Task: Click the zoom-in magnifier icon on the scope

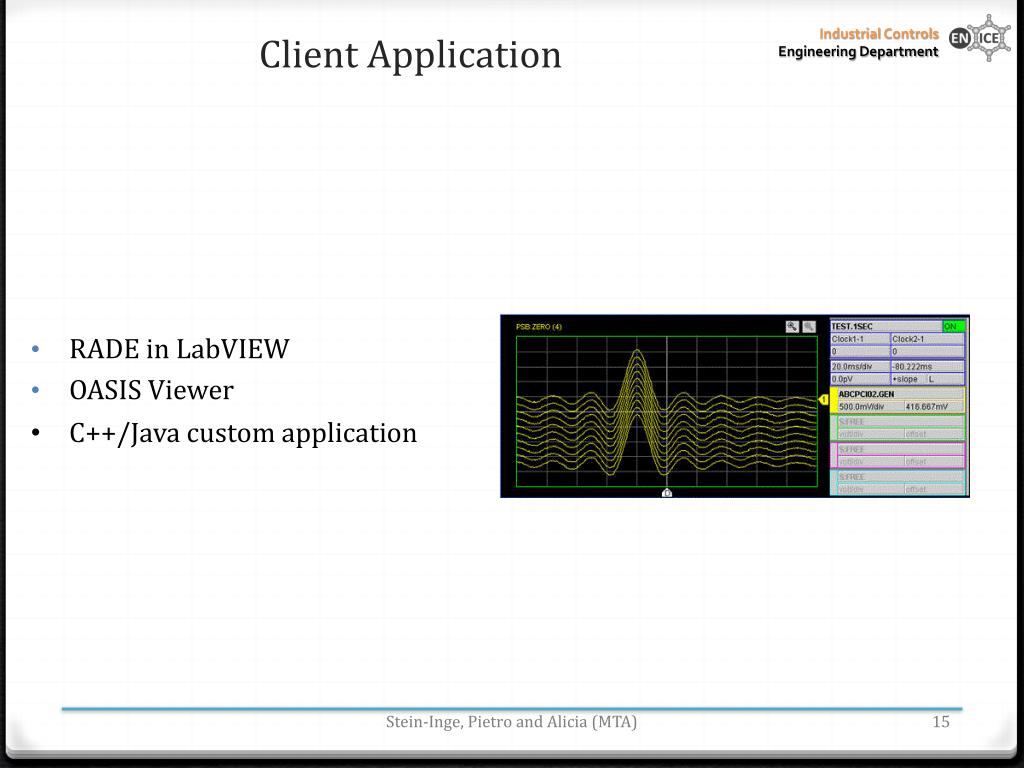Action: 792,327
